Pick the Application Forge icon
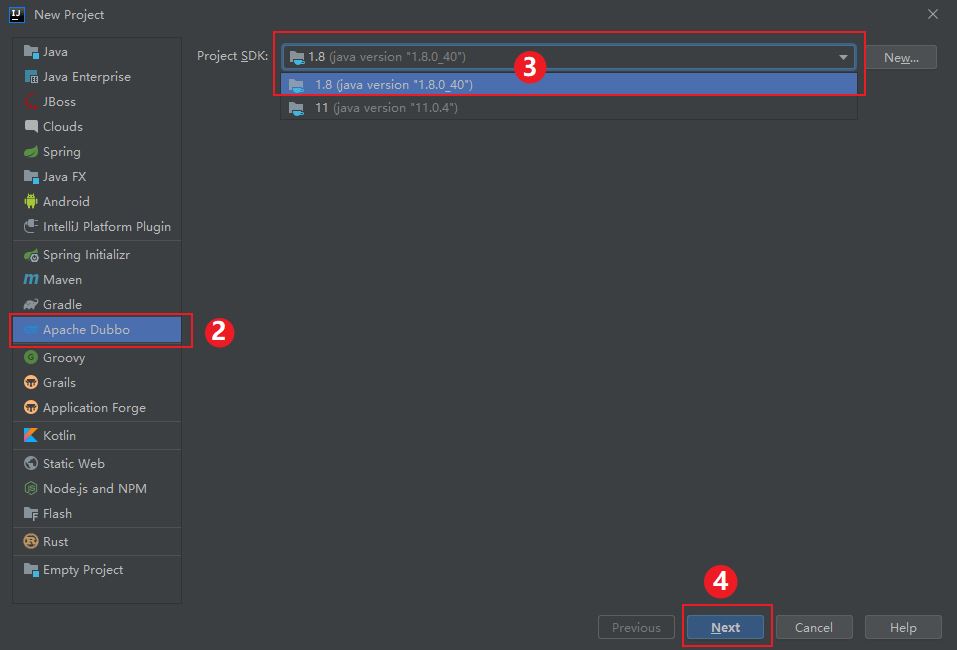This screenshot has width=957, height=650. (31, 408)
